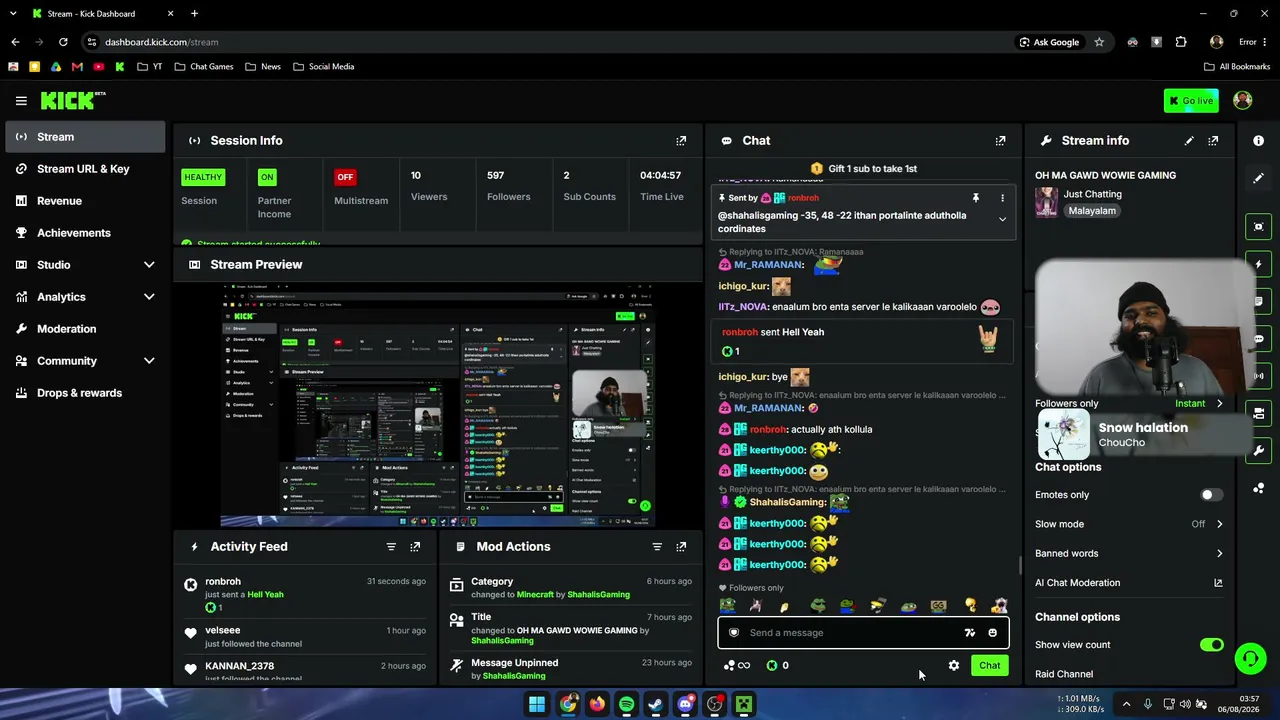Click Ask Google in address bar
Viewport: 1280px width, 720px height.
pos(1049,42)
